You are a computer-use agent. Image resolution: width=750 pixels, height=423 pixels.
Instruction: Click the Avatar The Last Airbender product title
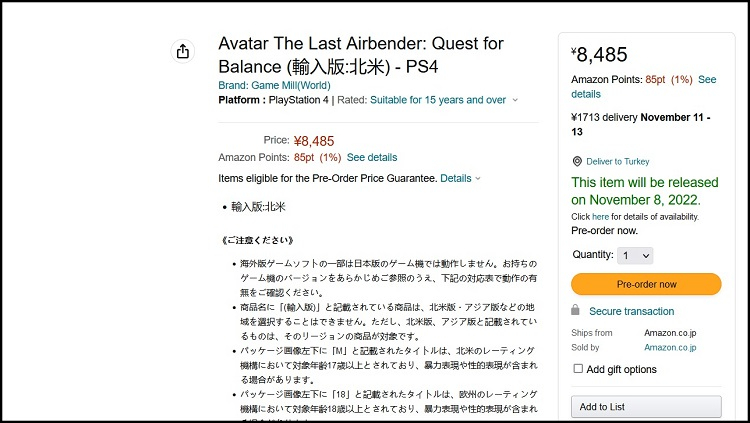[x=360, y=55]
